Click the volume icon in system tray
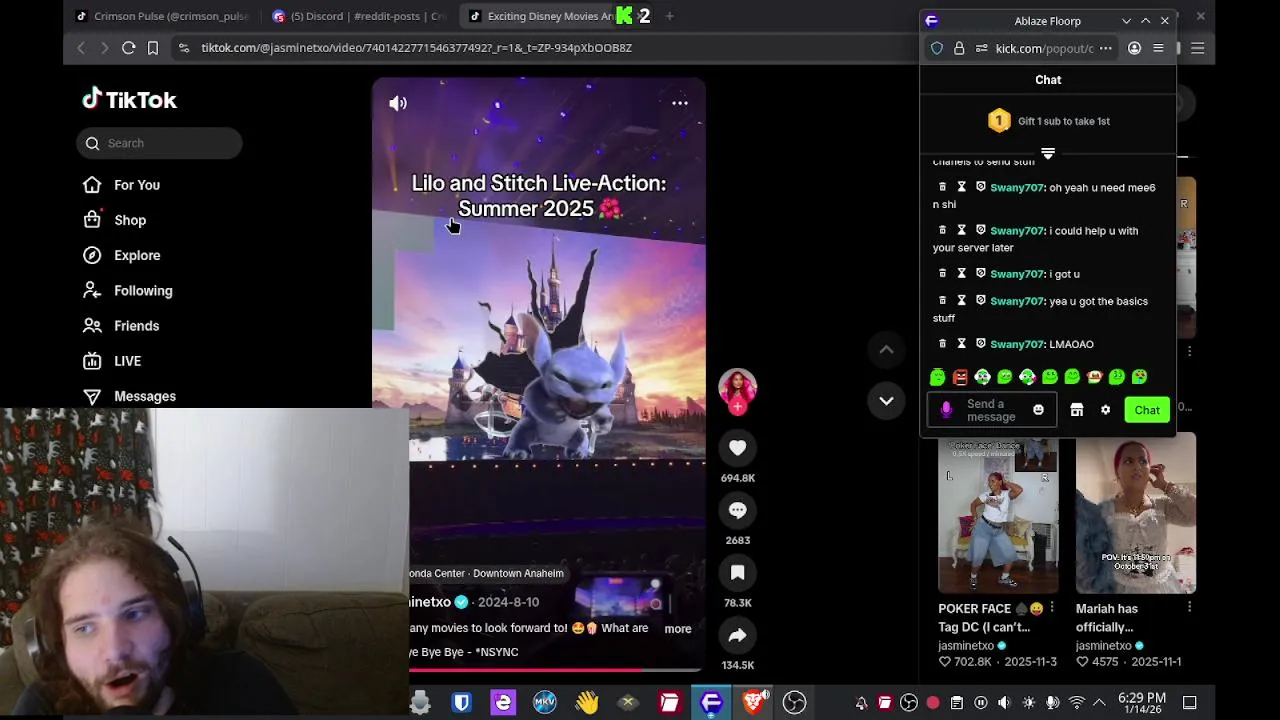This screenshot has width=1280, height=720. (1004, 703)
